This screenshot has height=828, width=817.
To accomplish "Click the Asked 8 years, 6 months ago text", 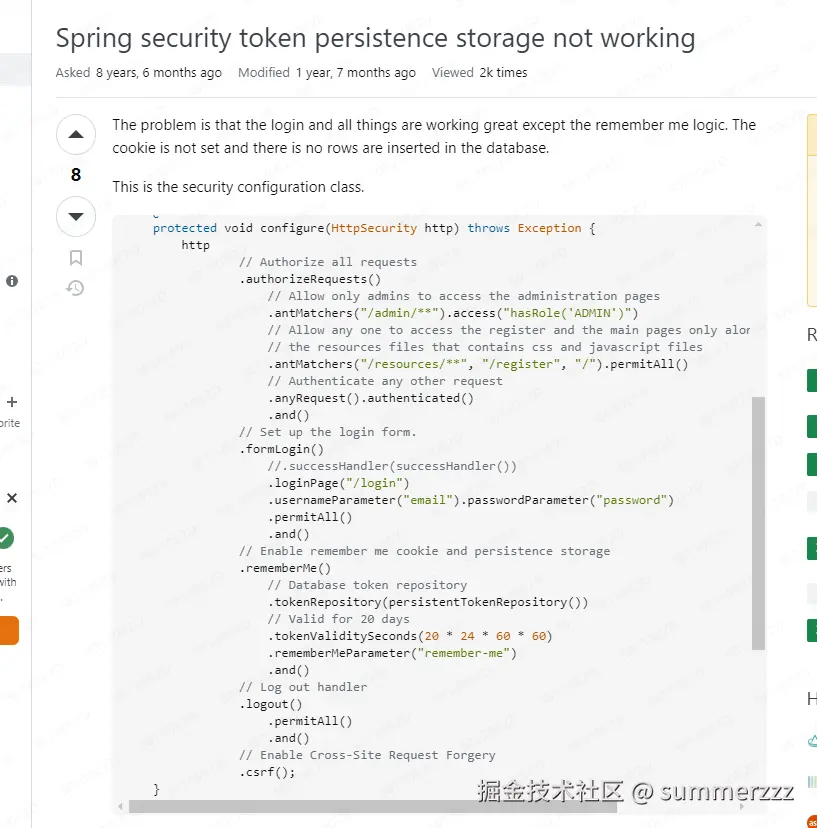I will (x=139, y=72).
